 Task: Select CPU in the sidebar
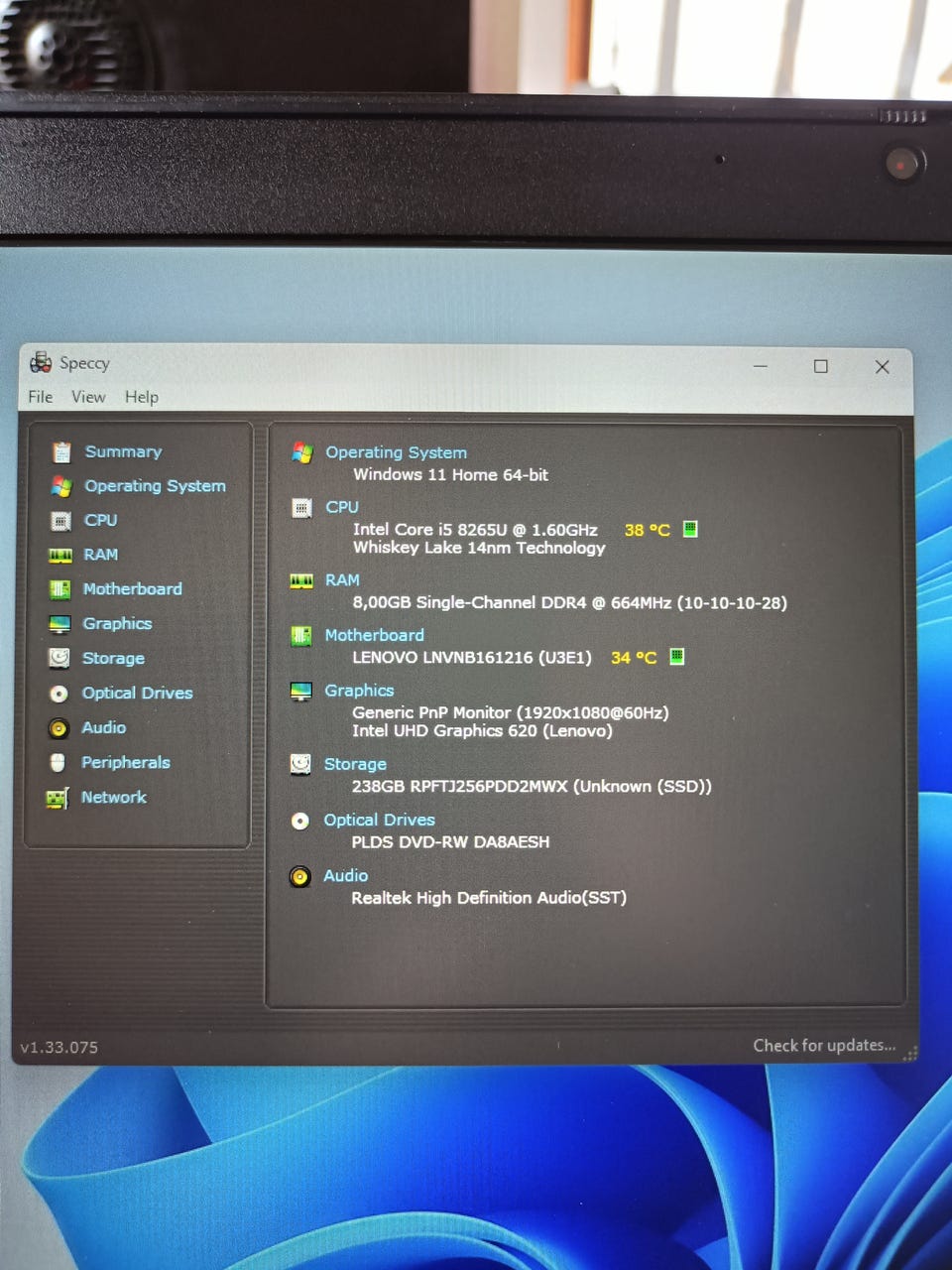[101, 520]
